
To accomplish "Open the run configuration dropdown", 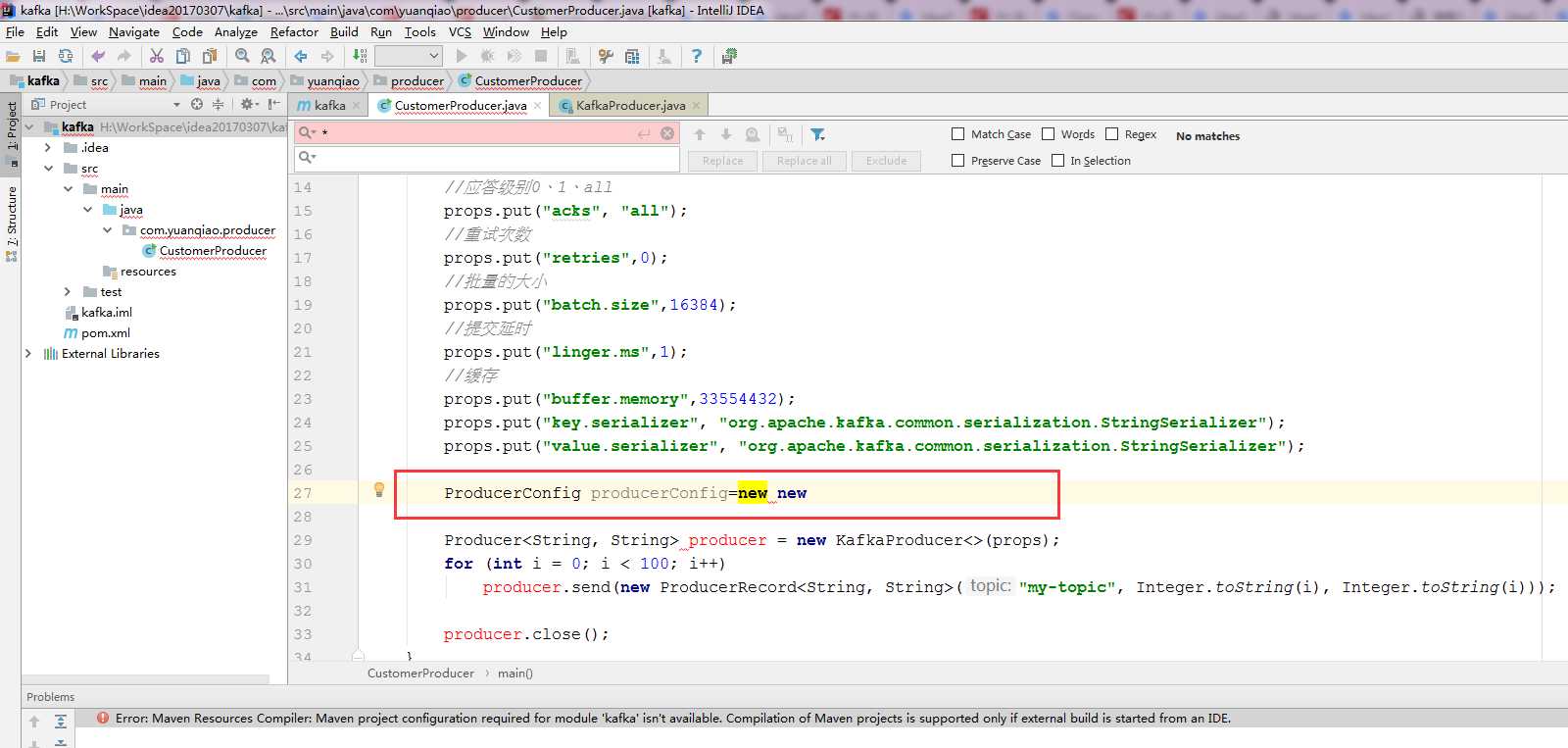I will tap(409, 57).
